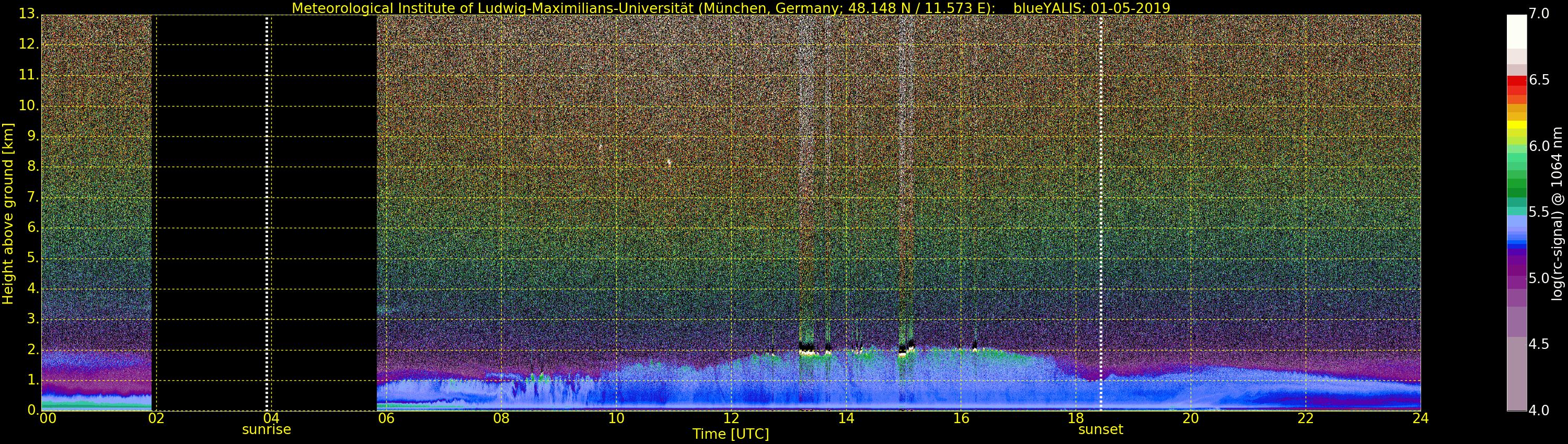
Task: Click the 5.0 tick on the color scale
Action: coord(1539,278)
